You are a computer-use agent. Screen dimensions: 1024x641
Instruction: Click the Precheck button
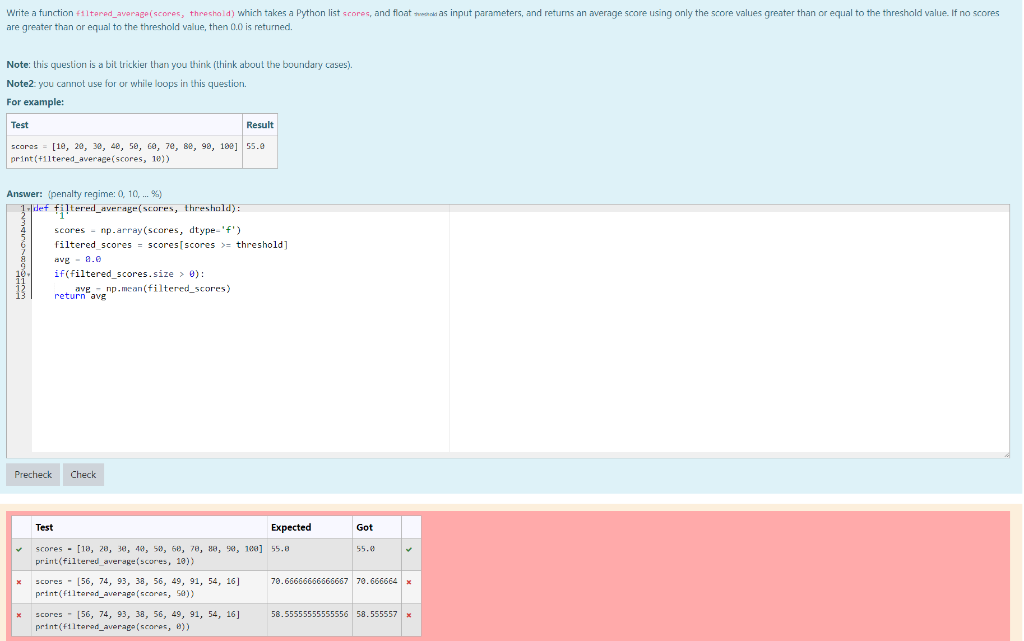point(33,475)
